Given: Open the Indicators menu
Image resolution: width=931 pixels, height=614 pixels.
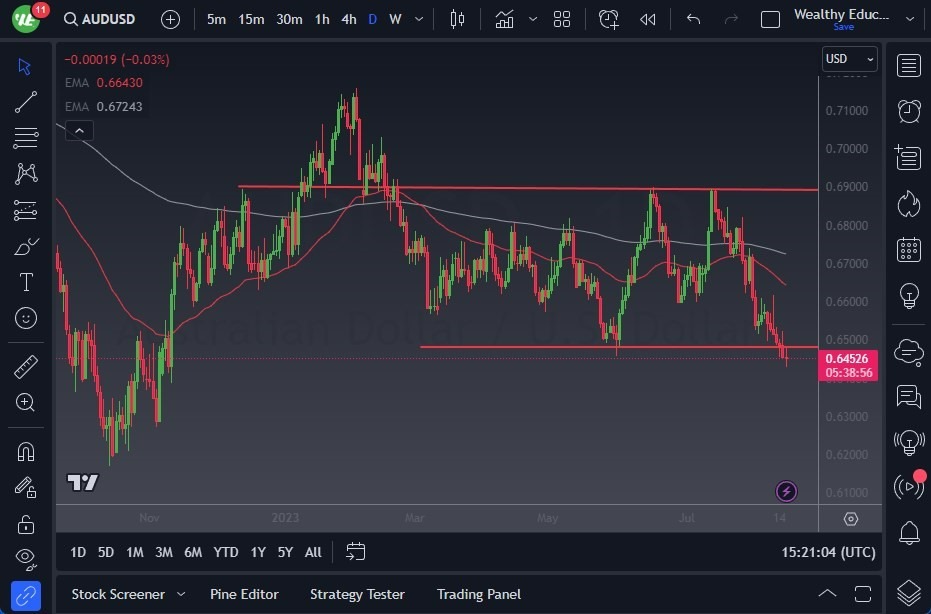Looking at the screenshot, I should pos(504,19).
